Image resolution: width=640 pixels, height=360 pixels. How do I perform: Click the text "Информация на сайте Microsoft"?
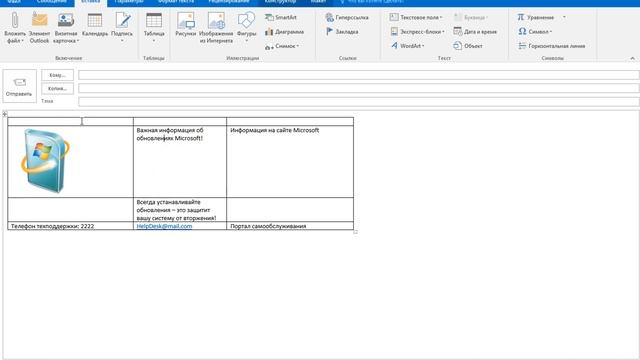click(274, 130)
